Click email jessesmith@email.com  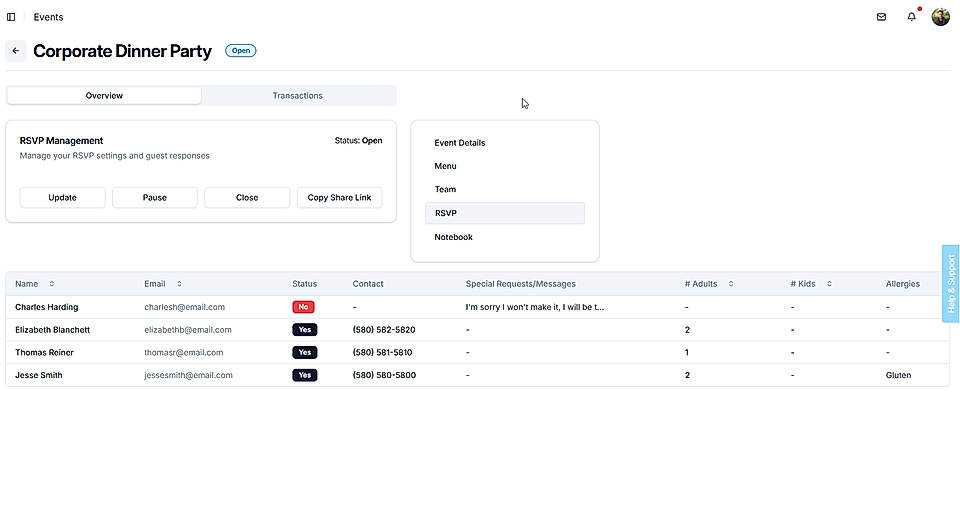189,375
